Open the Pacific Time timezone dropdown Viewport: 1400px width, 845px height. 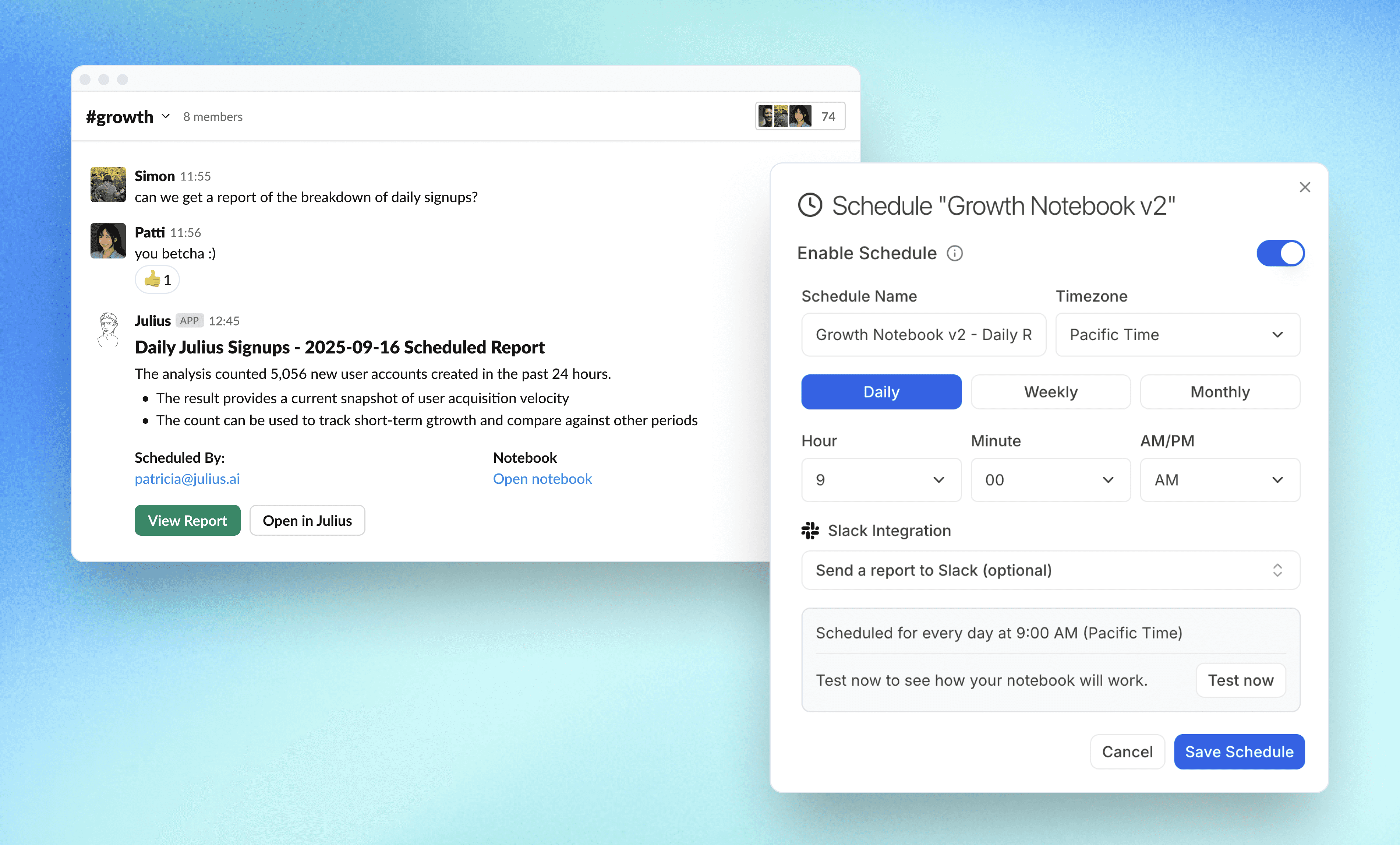(x=1177, y=335)
